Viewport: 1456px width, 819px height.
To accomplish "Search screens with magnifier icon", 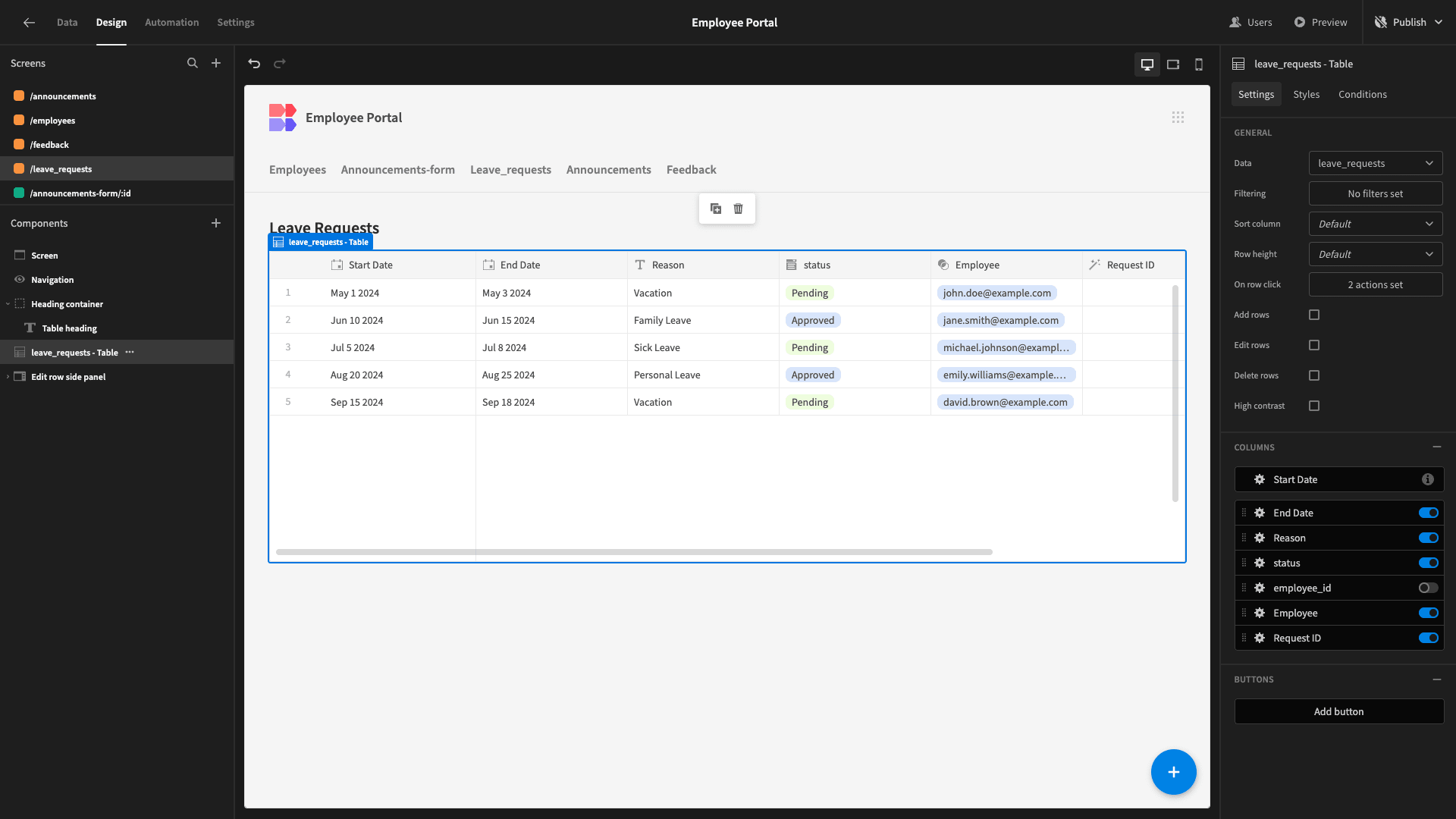I will (193, 64).
